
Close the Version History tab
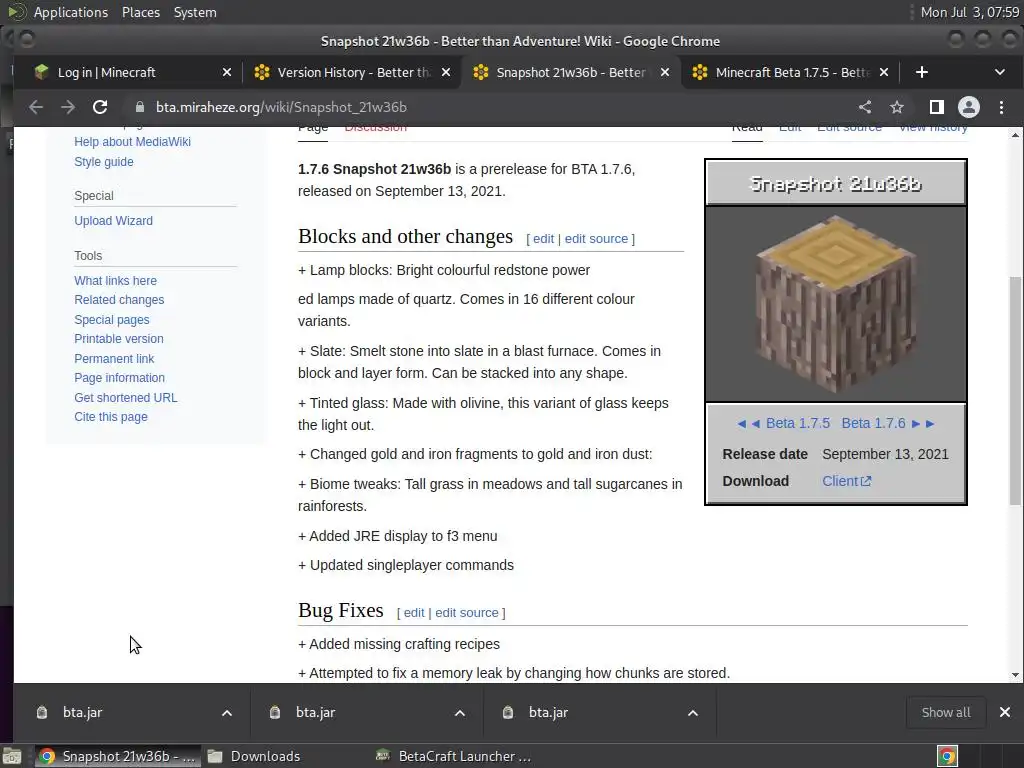[x=445, y=72]
